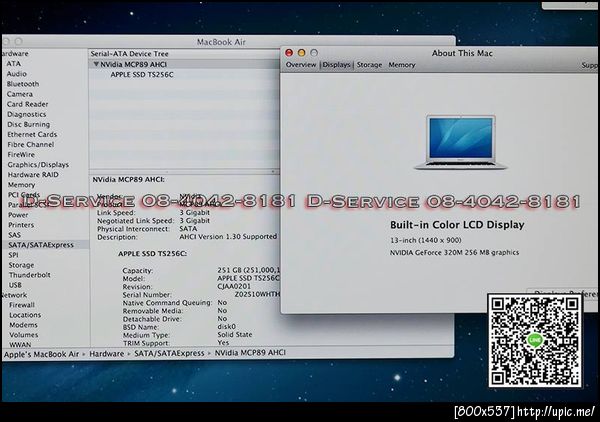Click the MacBook Air image in About This Mac
This screenshot has width=600, height=422.
461,142
